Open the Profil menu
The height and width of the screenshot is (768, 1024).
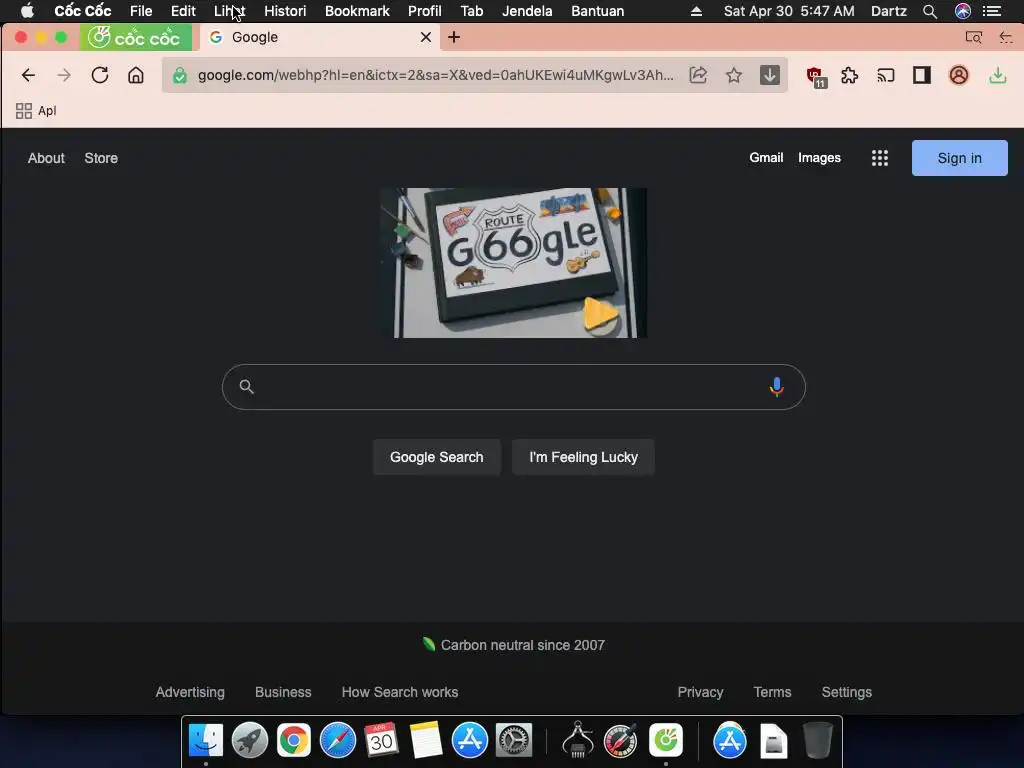[x=424, y=11]
